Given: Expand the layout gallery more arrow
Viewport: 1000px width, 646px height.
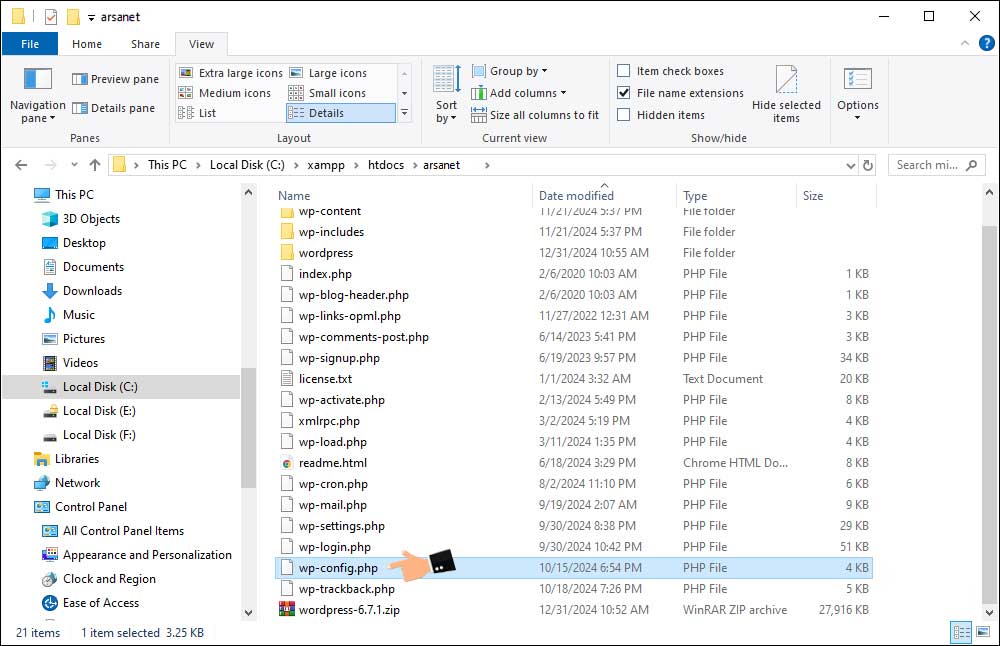Looking at the screenshot, I should coord(404,114).
